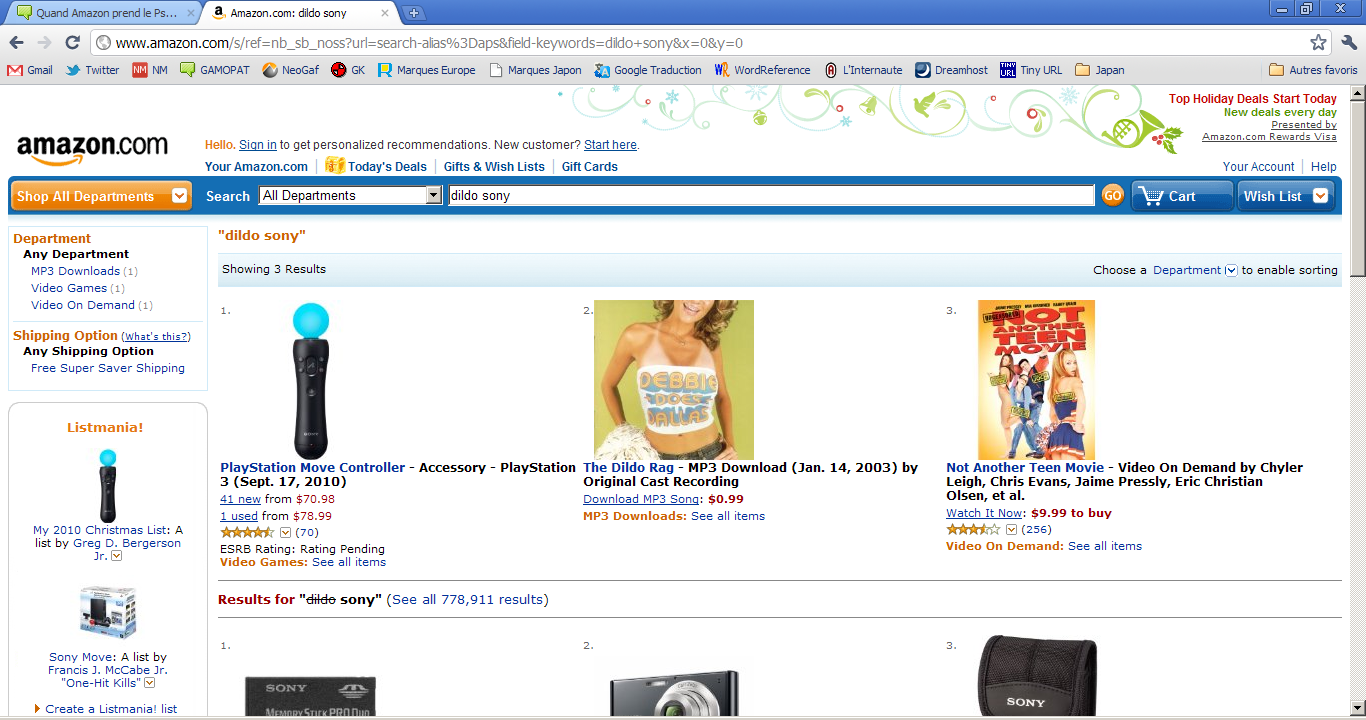This screenshot has height=720, width=1366.
Task: Click Create a Listmania! list link
Action: [111, 709]
